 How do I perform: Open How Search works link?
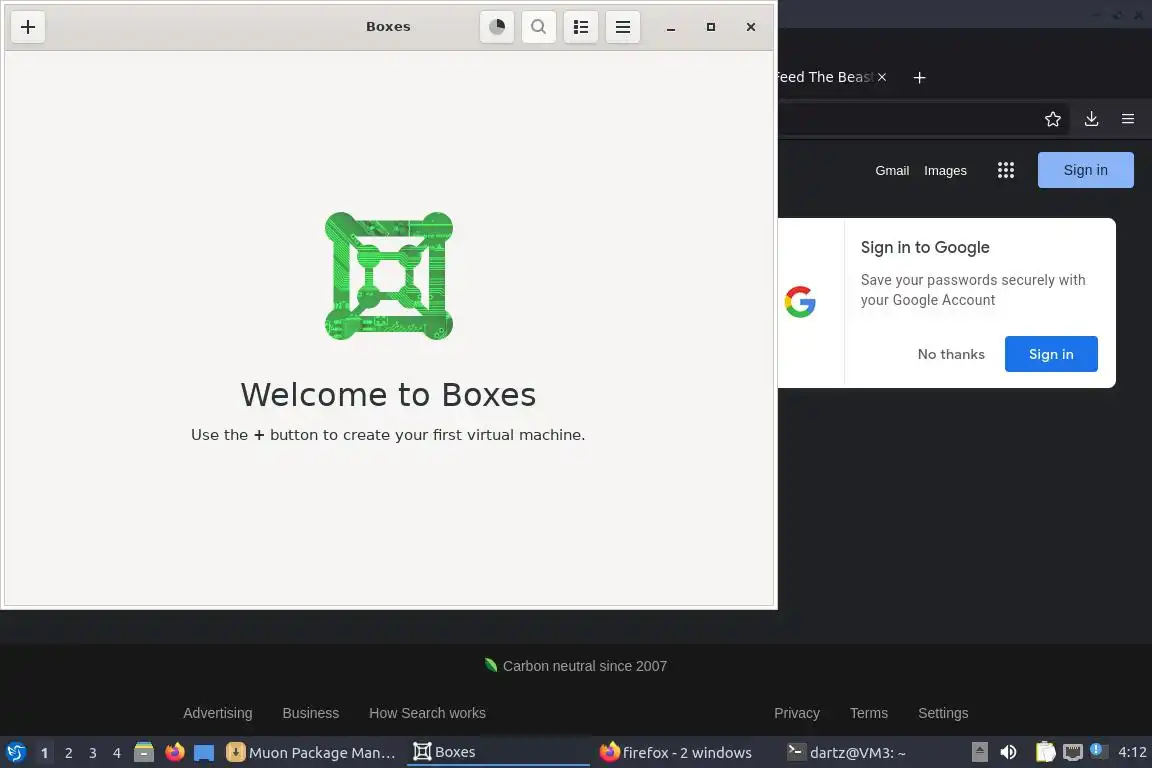[427, 713]
